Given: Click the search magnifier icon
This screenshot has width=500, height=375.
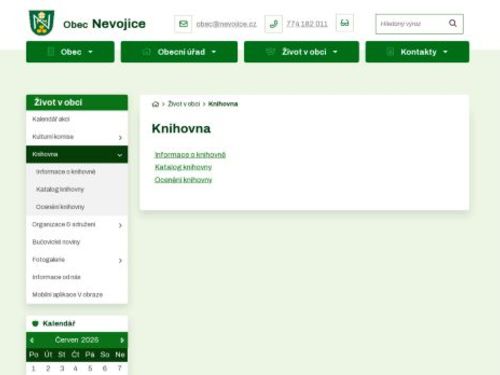Looking at the screenshot, I should tap(453, 23).
